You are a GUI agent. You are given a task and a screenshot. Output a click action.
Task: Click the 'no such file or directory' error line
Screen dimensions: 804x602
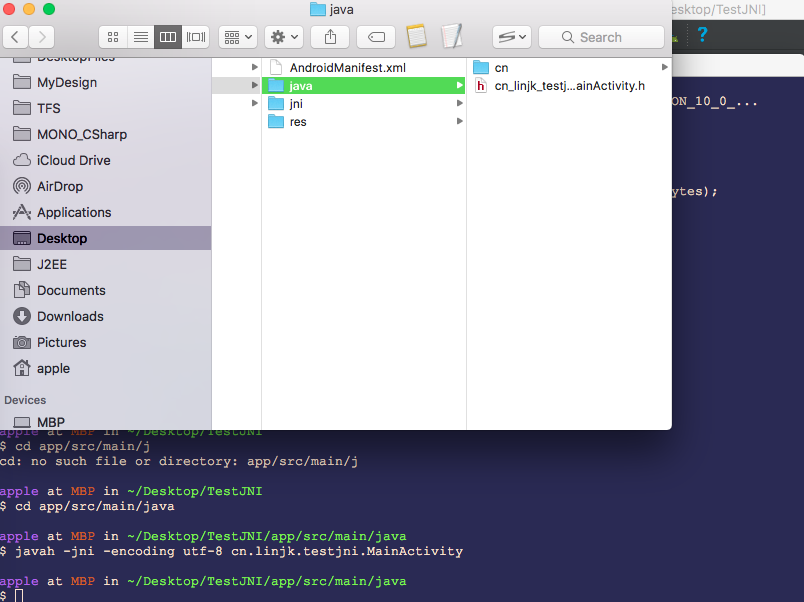tap(179, 461)
